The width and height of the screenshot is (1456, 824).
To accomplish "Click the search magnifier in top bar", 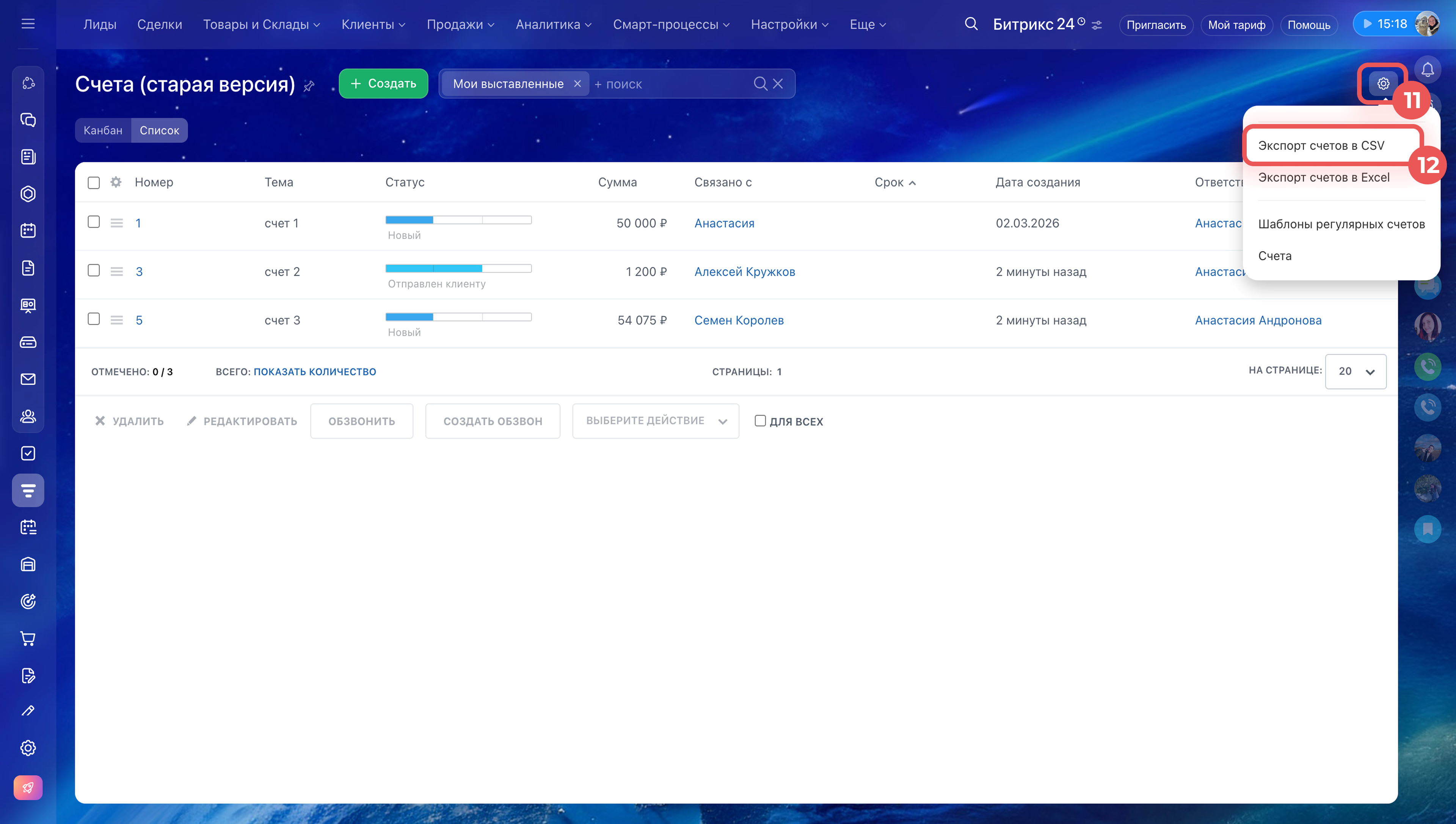I will tap(971, 24).
